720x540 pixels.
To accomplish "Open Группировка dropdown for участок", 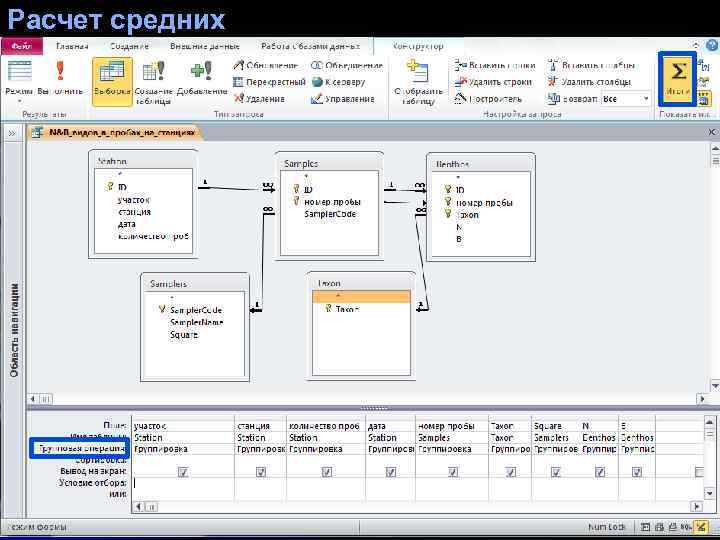I will (x=183, y=449).
